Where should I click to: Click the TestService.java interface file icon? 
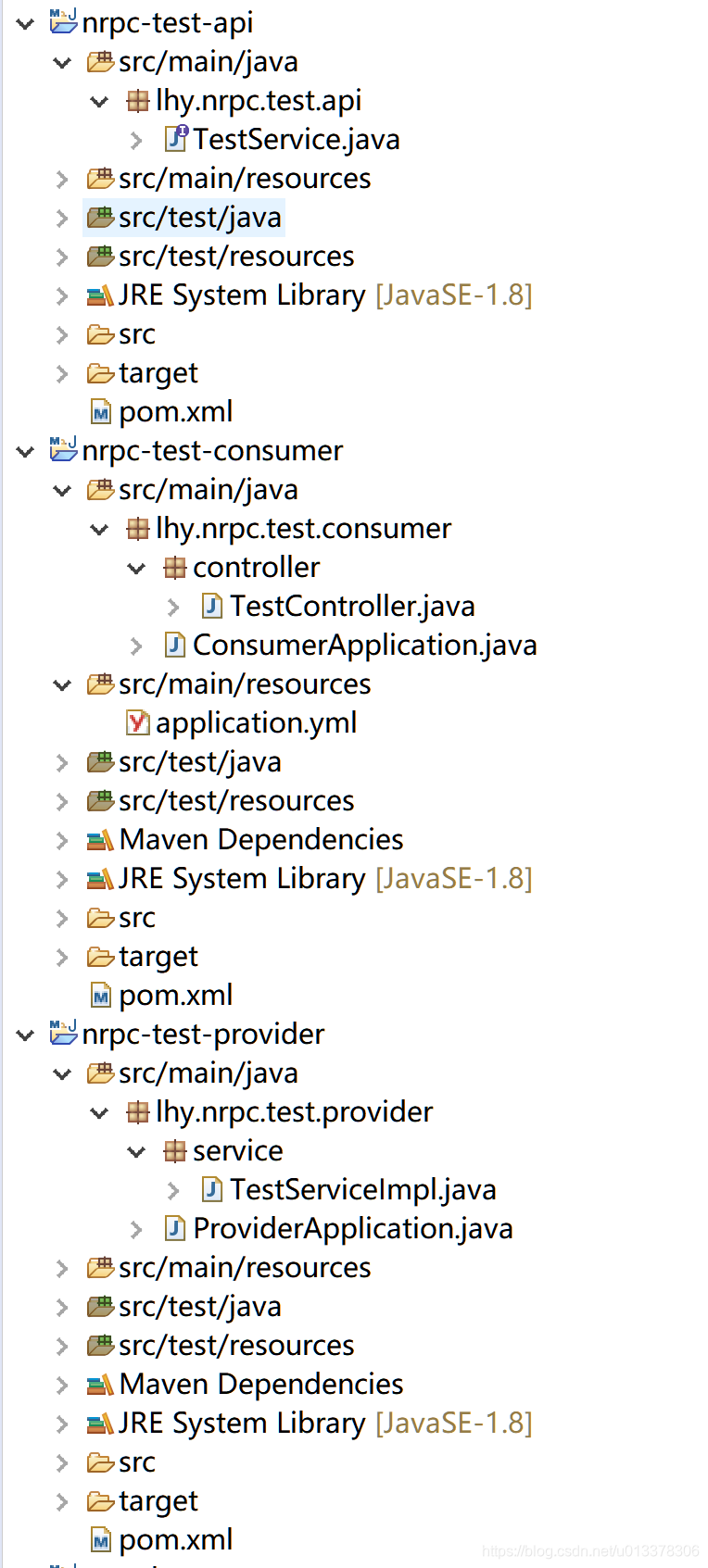coord(176,139)
